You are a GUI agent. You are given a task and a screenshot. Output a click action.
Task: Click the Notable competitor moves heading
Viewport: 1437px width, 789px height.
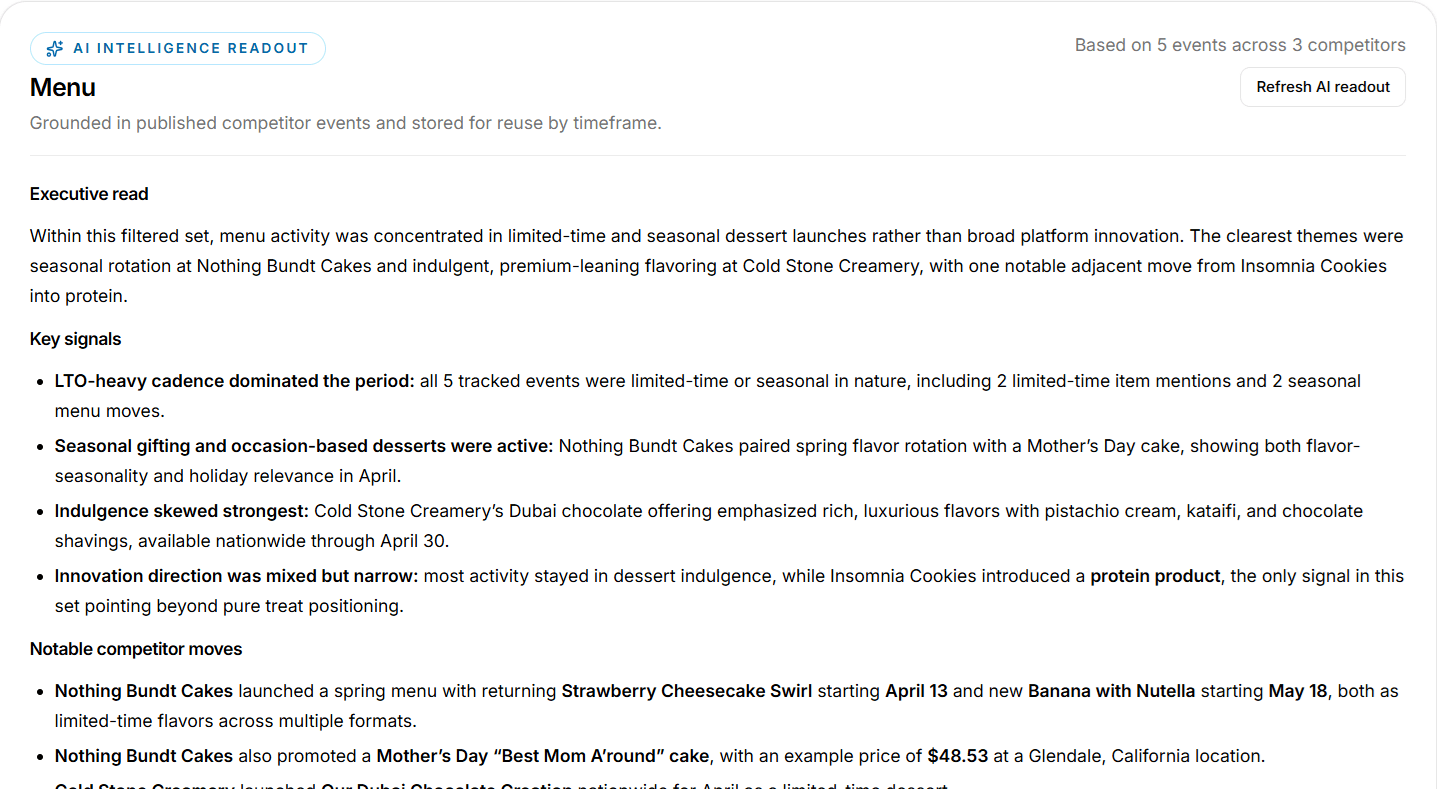[x=136, y=649]
